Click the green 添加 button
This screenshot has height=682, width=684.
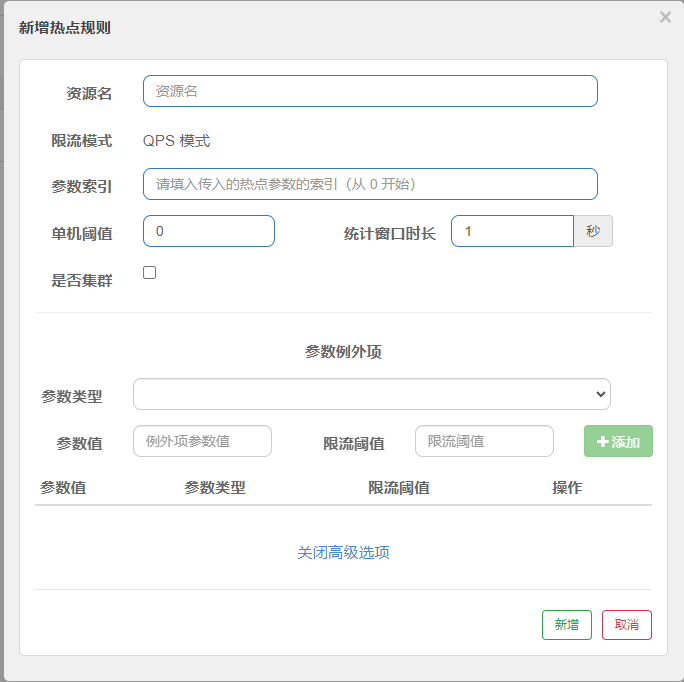pyautogui.click(x=618, y=441)
